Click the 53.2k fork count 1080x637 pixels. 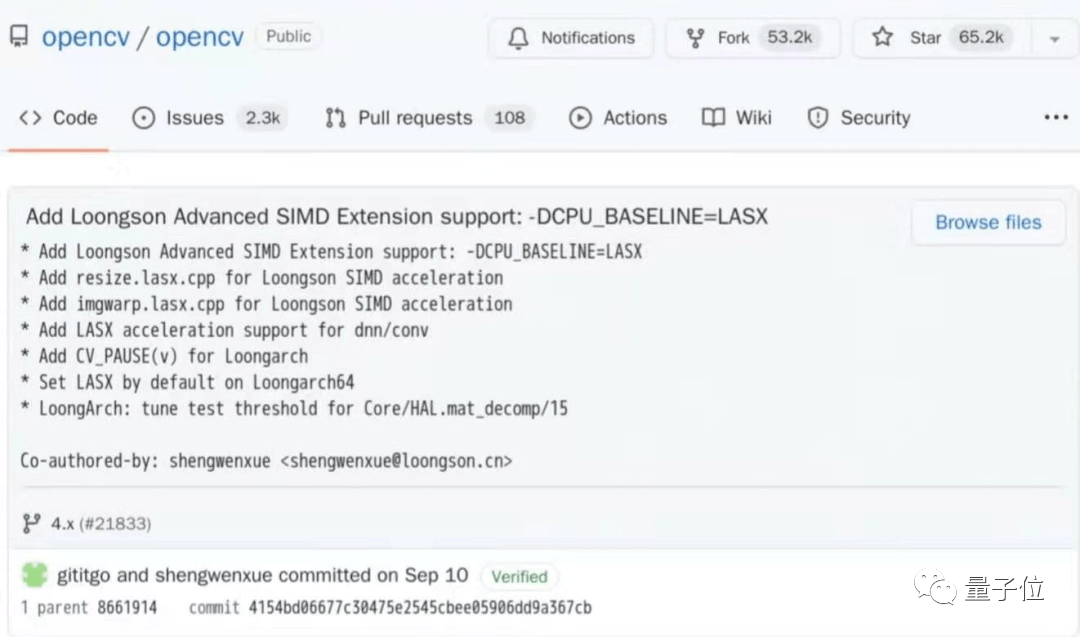(x=789, y=37)
